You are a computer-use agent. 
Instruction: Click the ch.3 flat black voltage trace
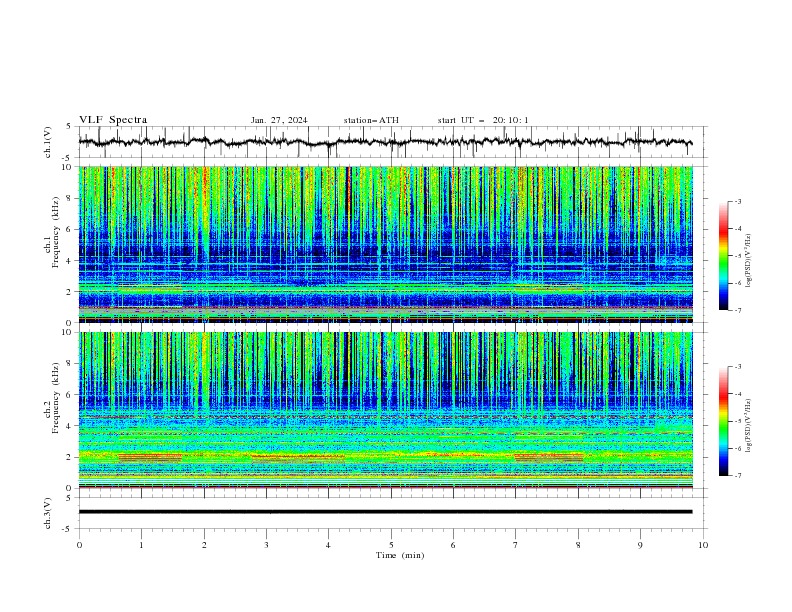click(385, 512)
